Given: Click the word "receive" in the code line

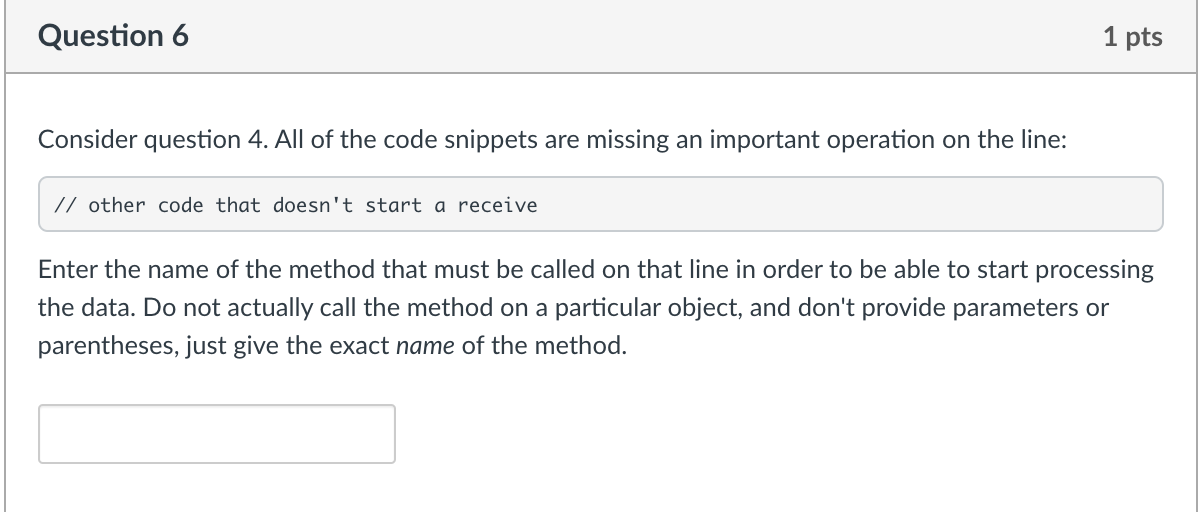Looking at the screenshot, I should [x=497, y=205].
